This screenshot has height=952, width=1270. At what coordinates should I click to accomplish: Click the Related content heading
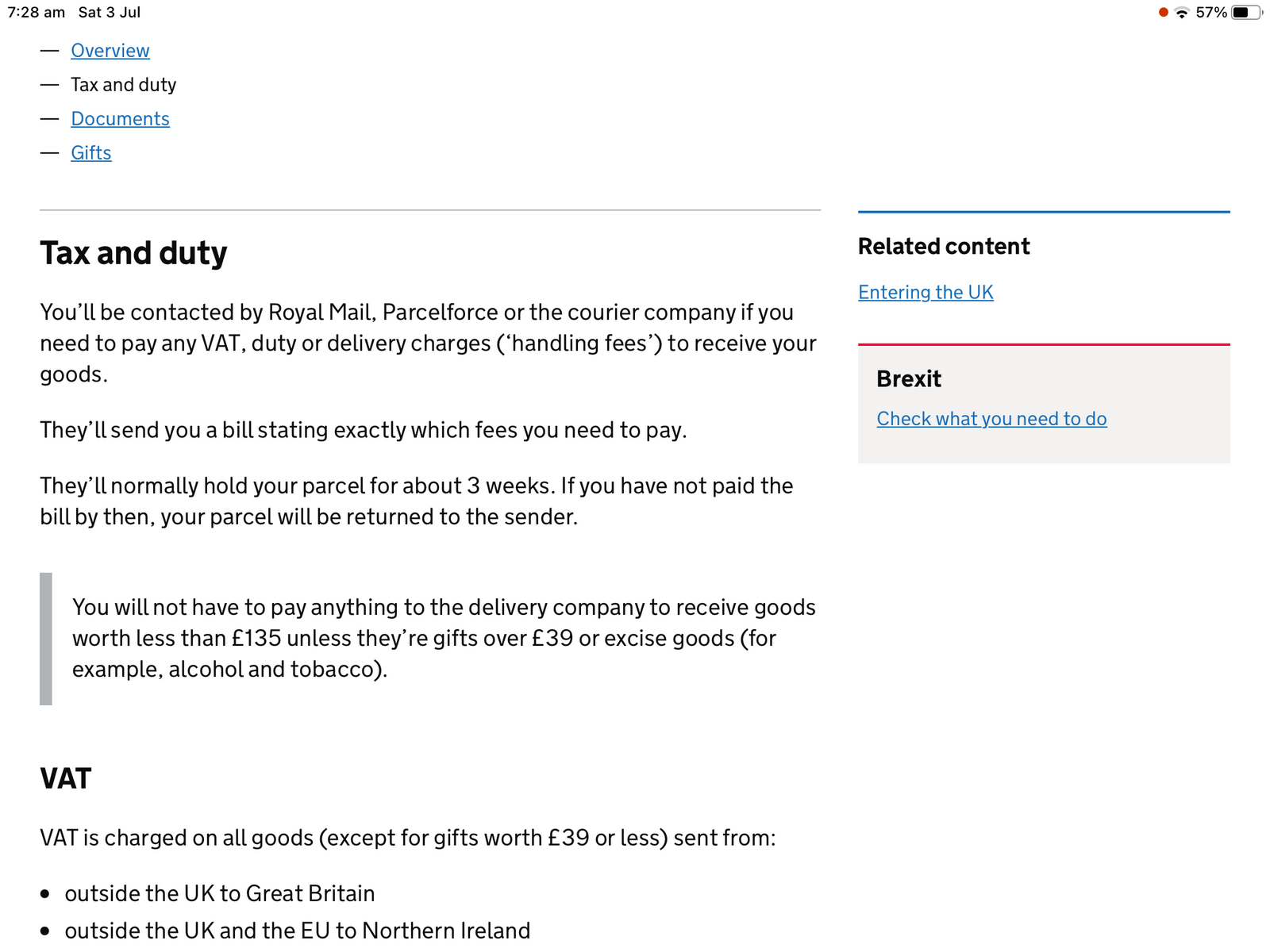(x=944, y=247)
